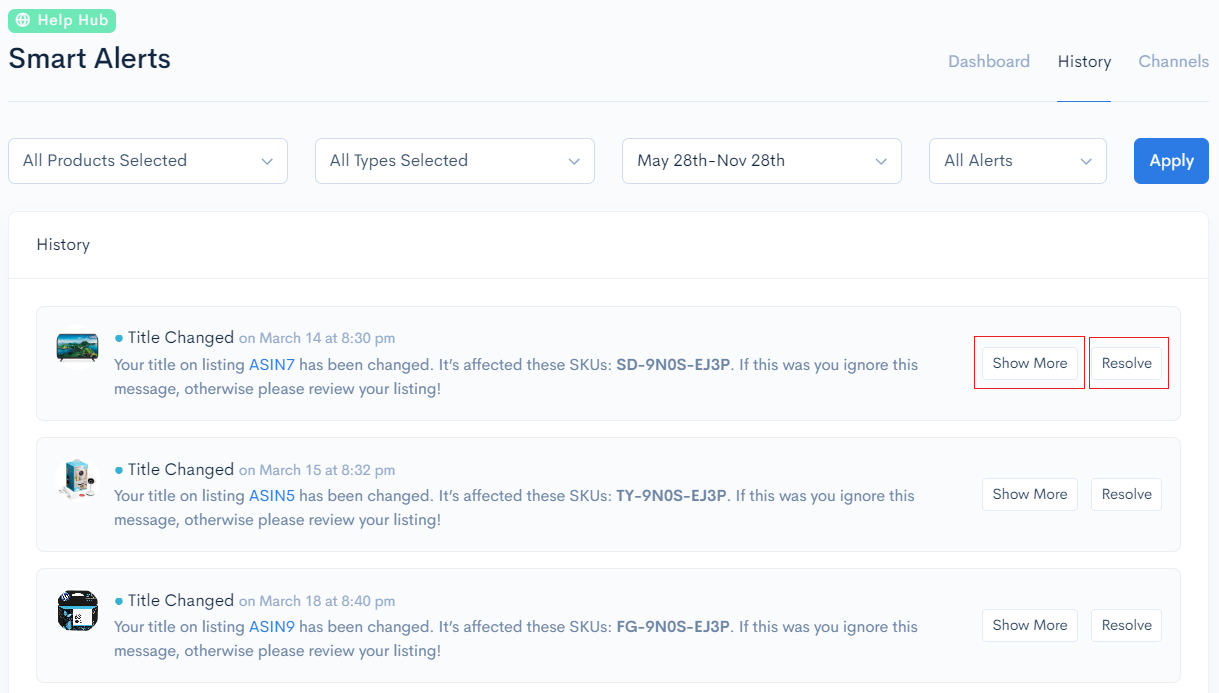This screenshot has height=693, width=1219.
Task: Click the History panel header label
Action: (63, 245)
